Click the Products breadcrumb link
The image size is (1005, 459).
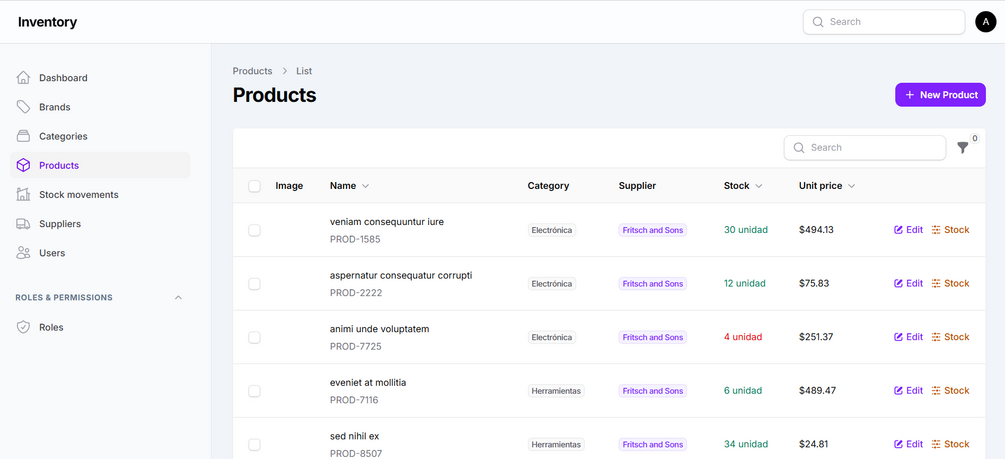[x=253, y=71]
